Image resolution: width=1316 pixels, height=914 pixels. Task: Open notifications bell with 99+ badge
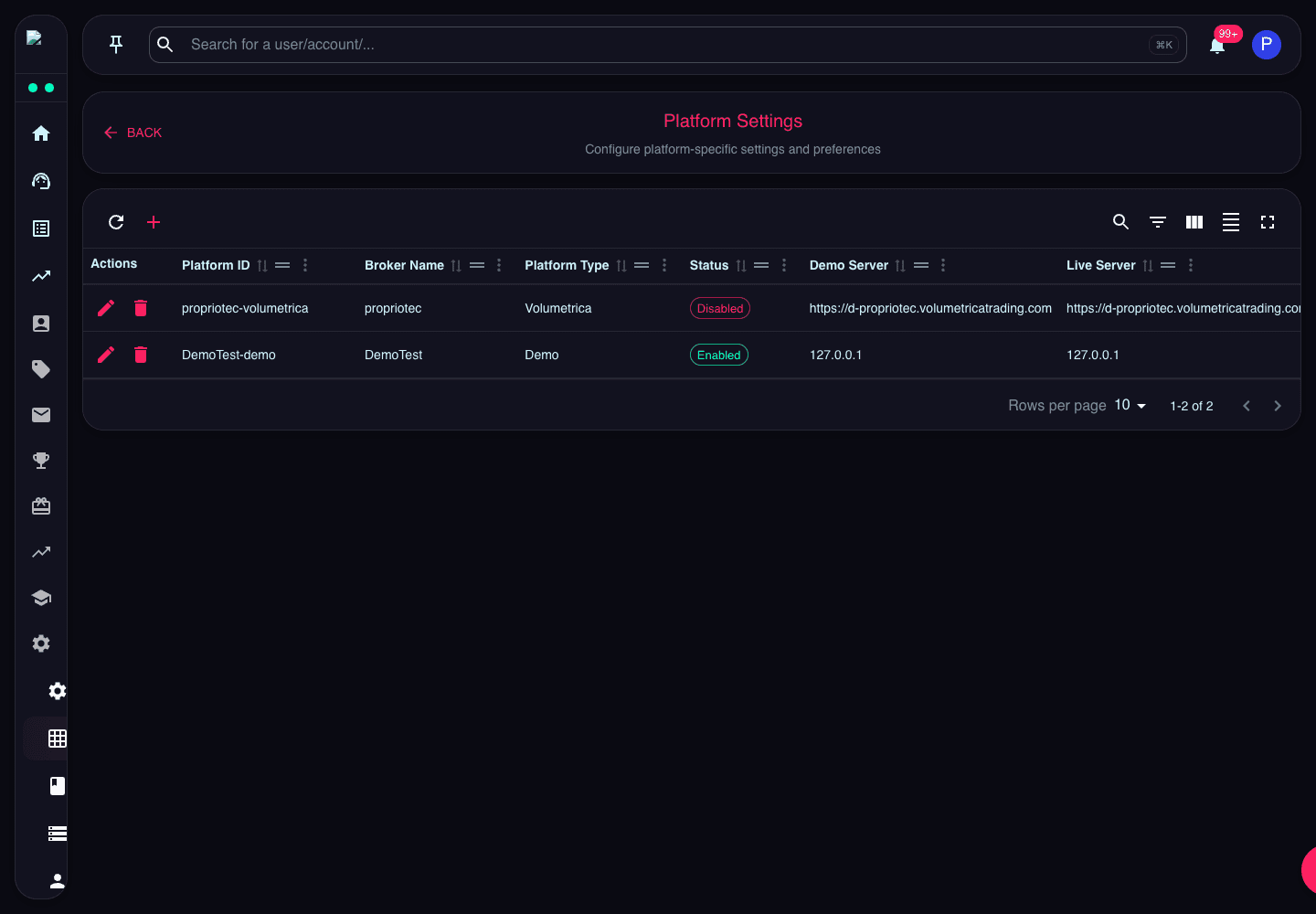(x=1217, y=45)
